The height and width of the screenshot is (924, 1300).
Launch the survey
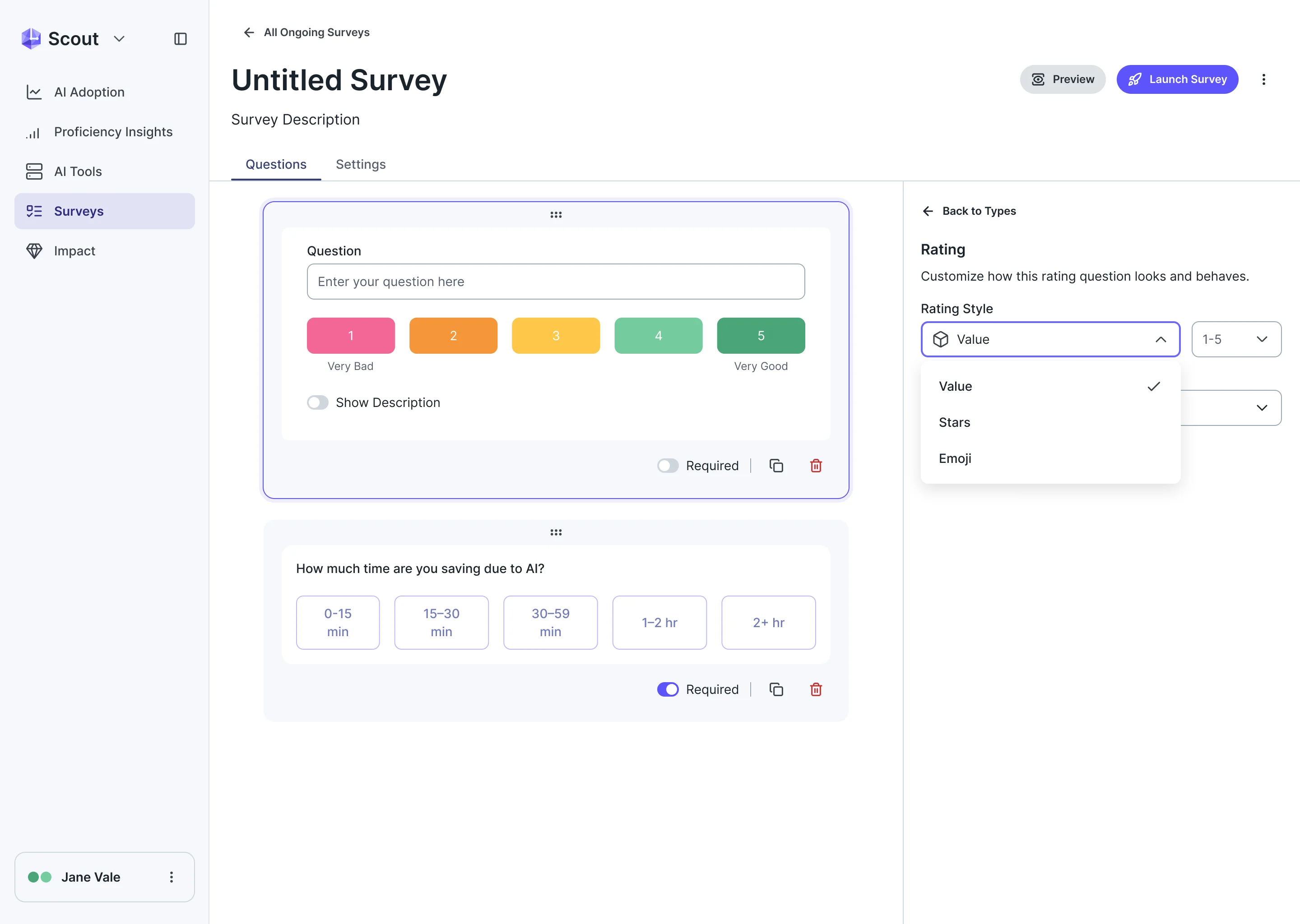[x=1177, y=79]
